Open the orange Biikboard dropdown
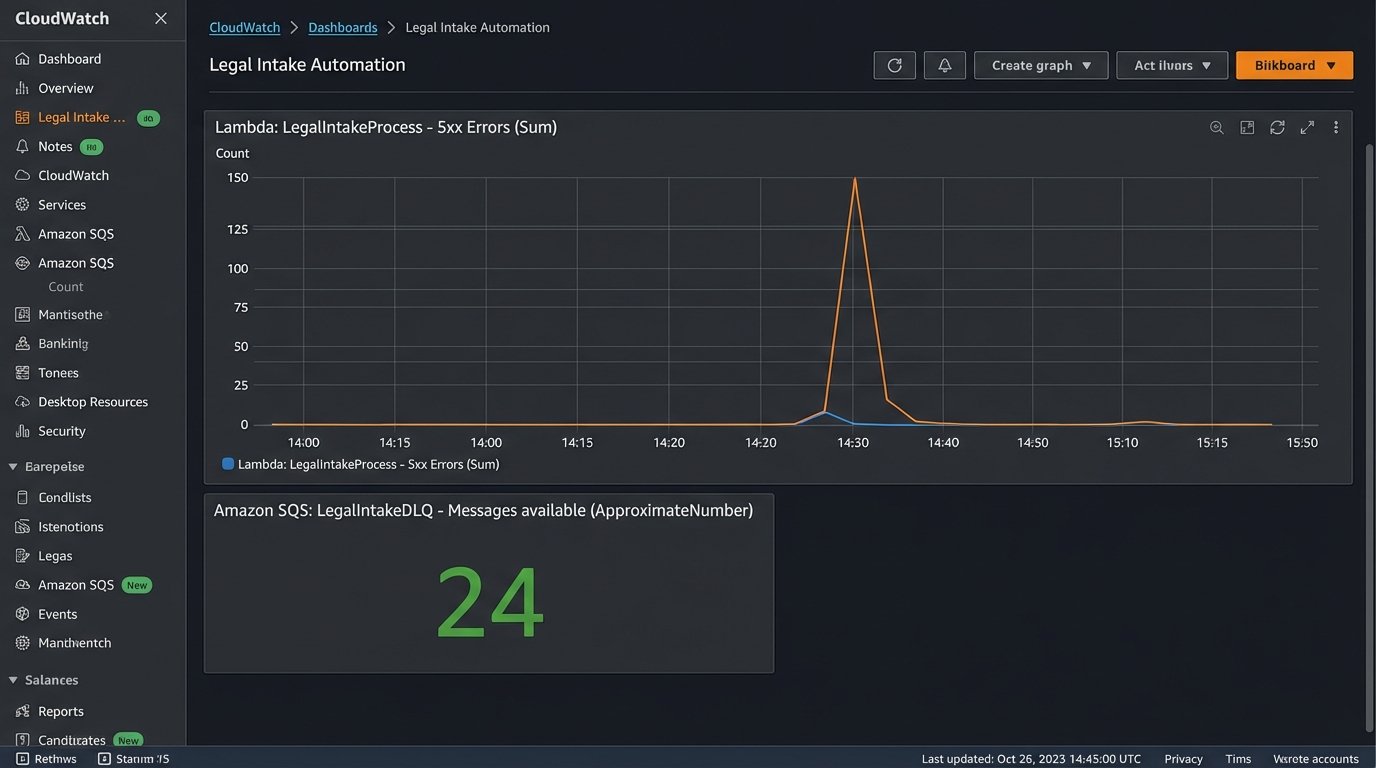The image size is (1376, 768). [x=1294, y=65]
